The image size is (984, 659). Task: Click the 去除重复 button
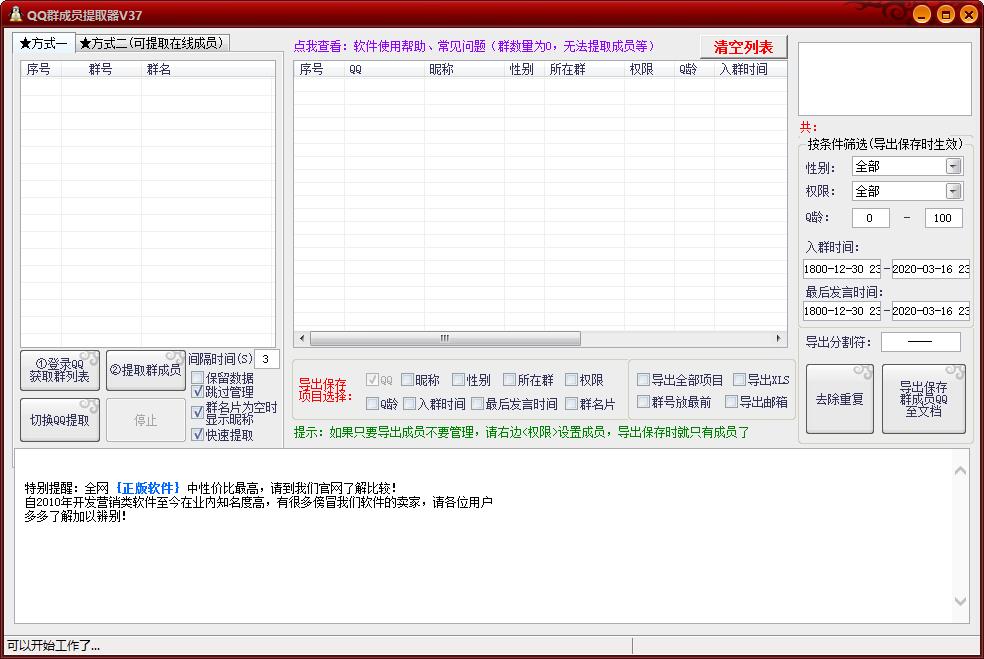[840, 399]
